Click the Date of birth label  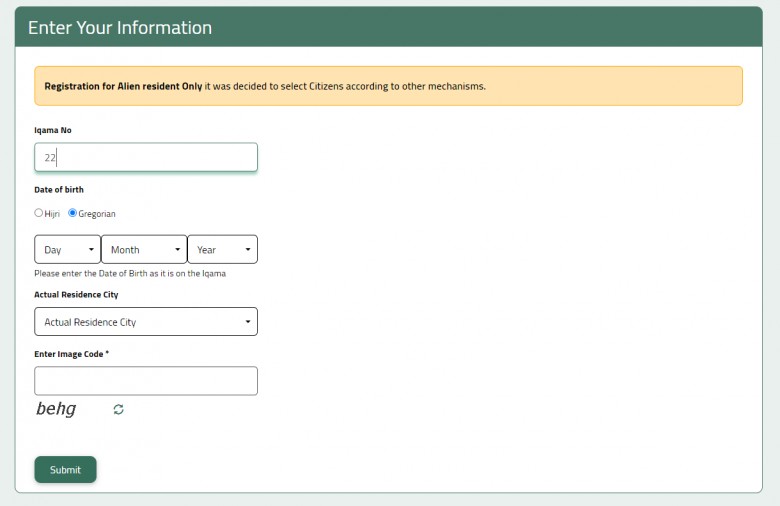click(59, 190)
